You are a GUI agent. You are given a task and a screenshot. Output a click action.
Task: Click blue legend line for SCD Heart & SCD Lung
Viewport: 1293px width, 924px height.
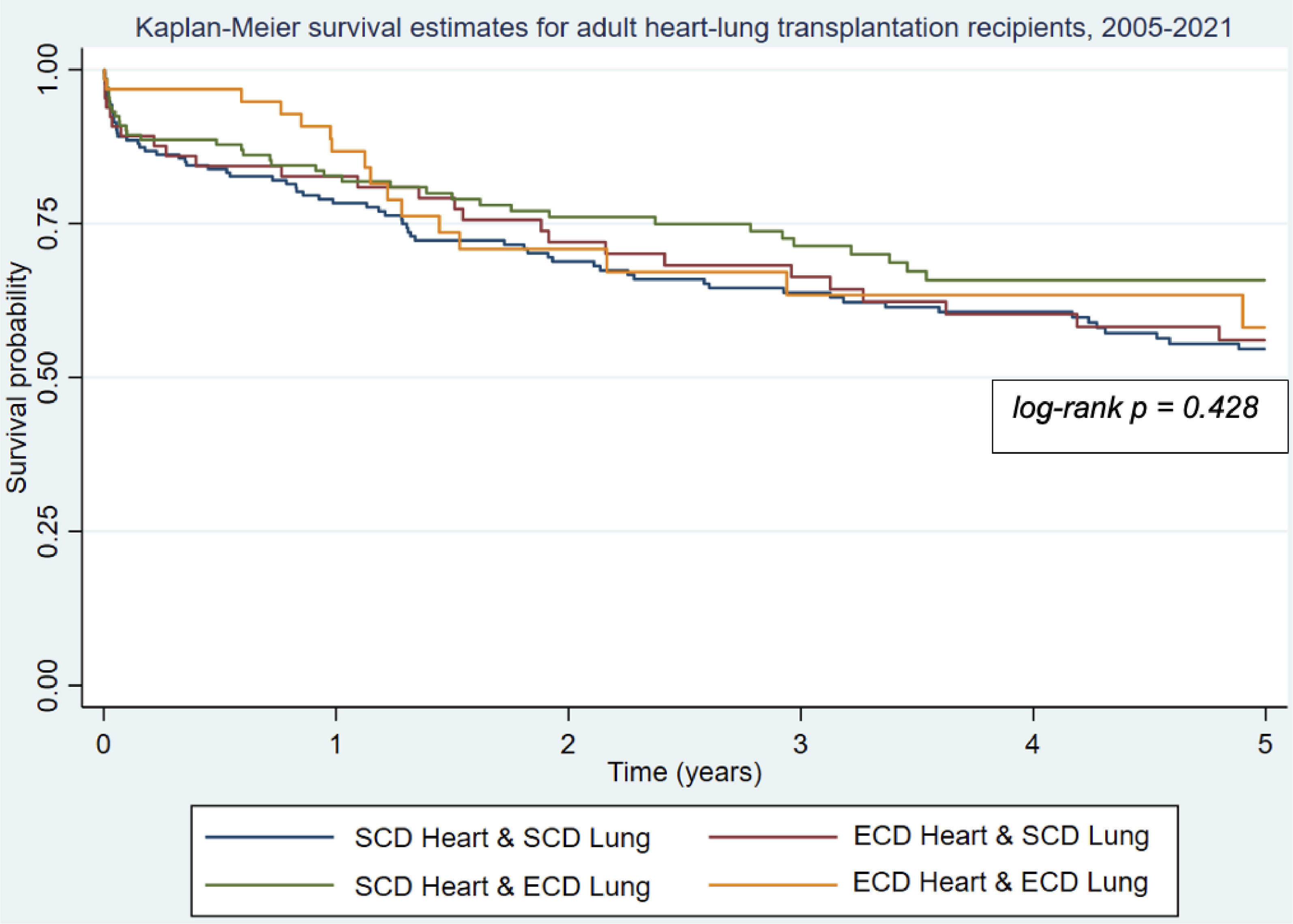269,837
